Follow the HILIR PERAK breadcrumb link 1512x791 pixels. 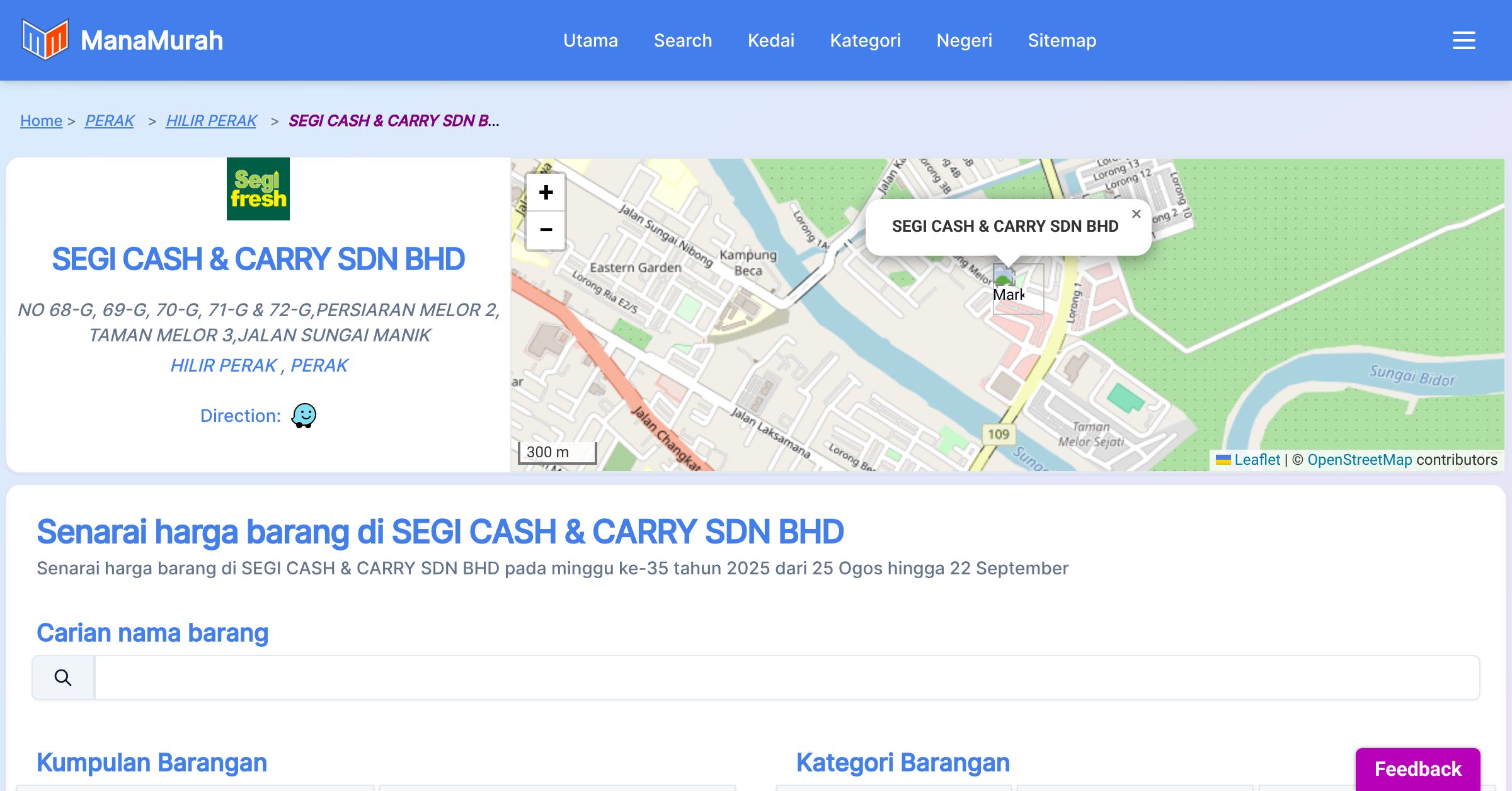211,120
